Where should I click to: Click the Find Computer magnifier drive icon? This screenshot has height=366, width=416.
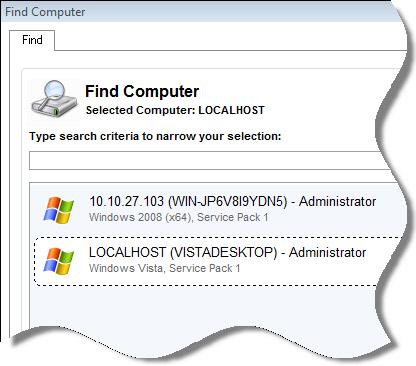[x=54, y=98]
